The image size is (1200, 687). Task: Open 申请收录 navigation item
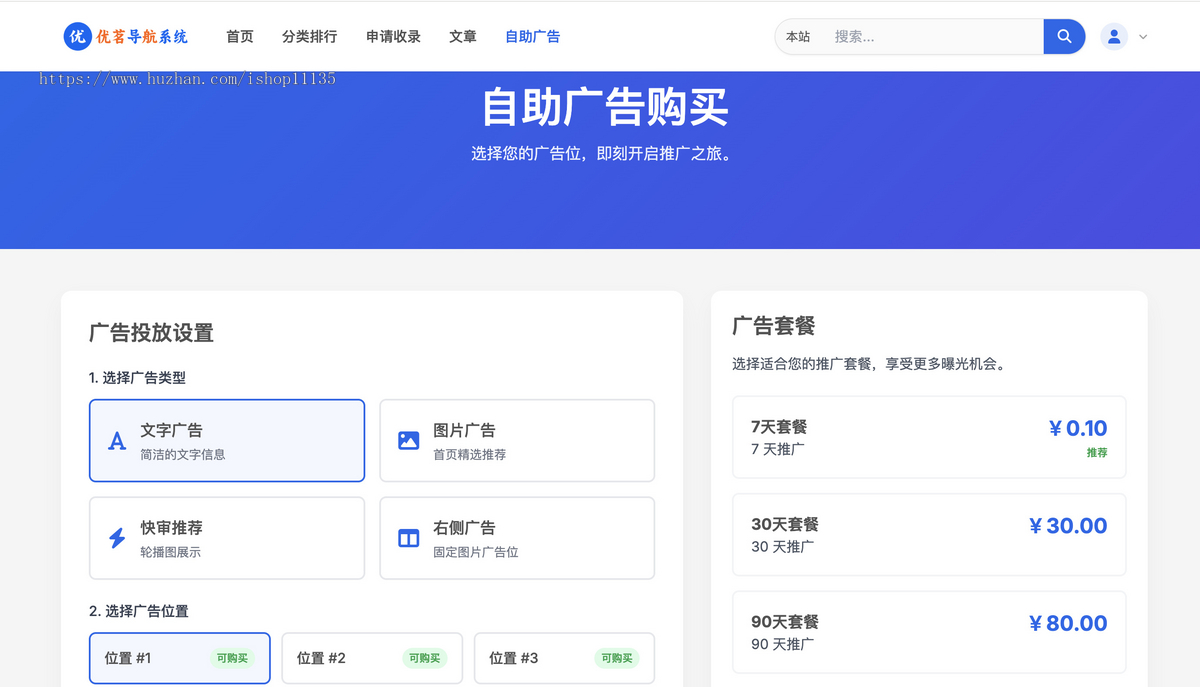[x=393, y=37]
